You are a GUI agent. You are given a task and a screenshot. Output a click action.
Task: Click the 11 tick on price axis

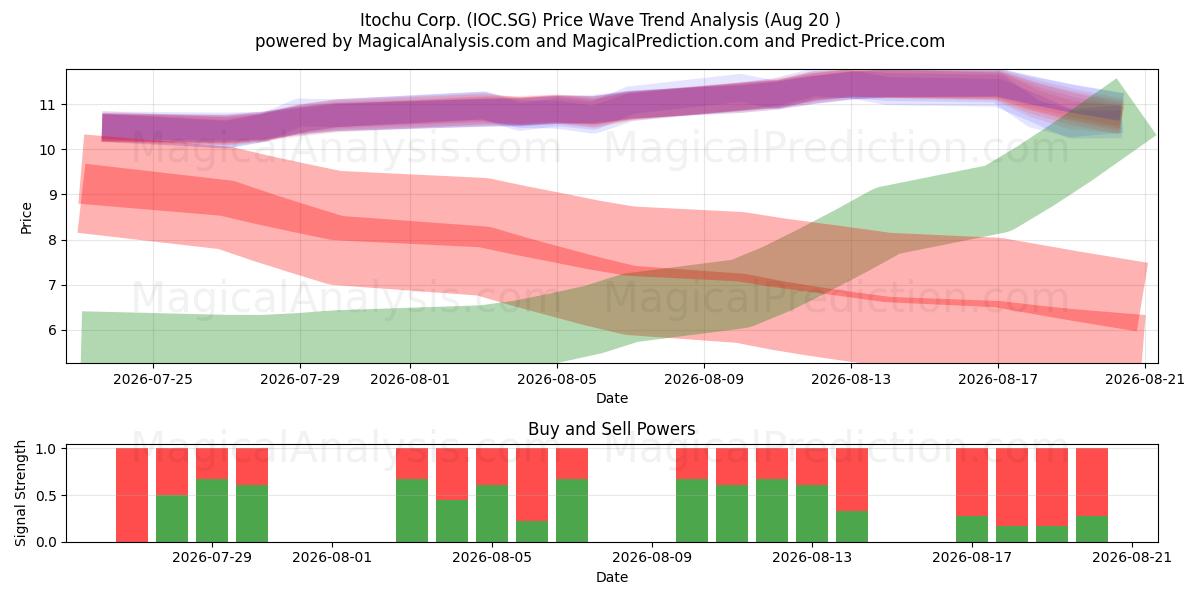[x=46, y=105]
